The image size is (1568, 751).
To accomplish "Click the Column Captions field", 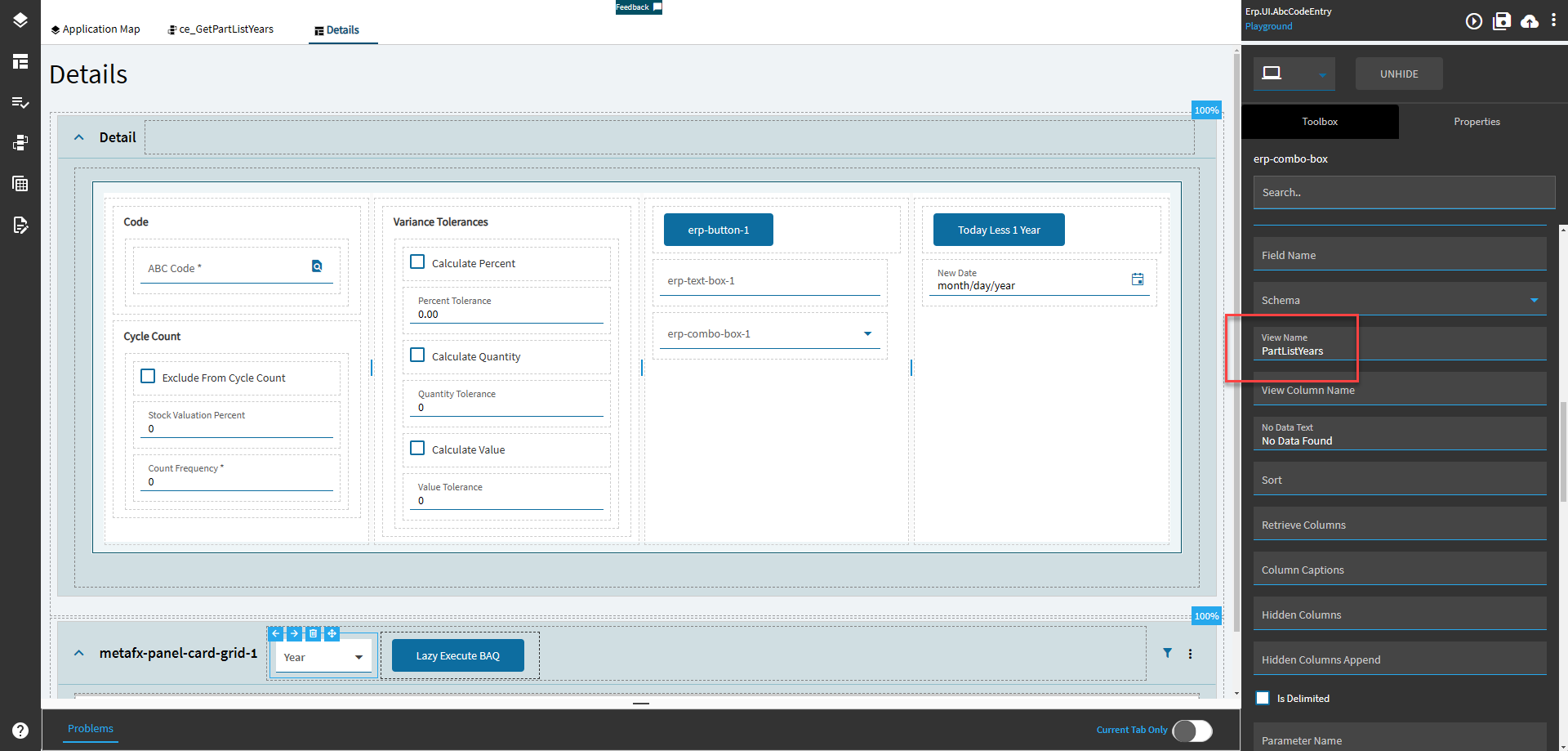I will coord(1400,569).
